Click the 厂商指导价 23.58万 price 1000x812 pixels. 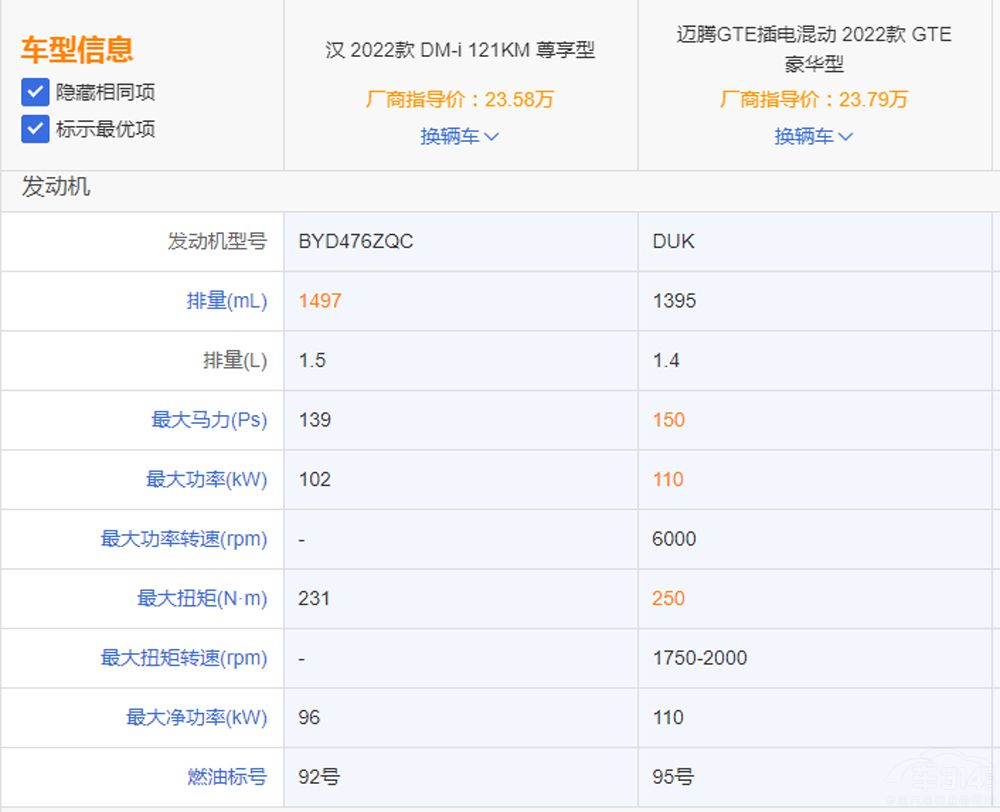point(460,99)
